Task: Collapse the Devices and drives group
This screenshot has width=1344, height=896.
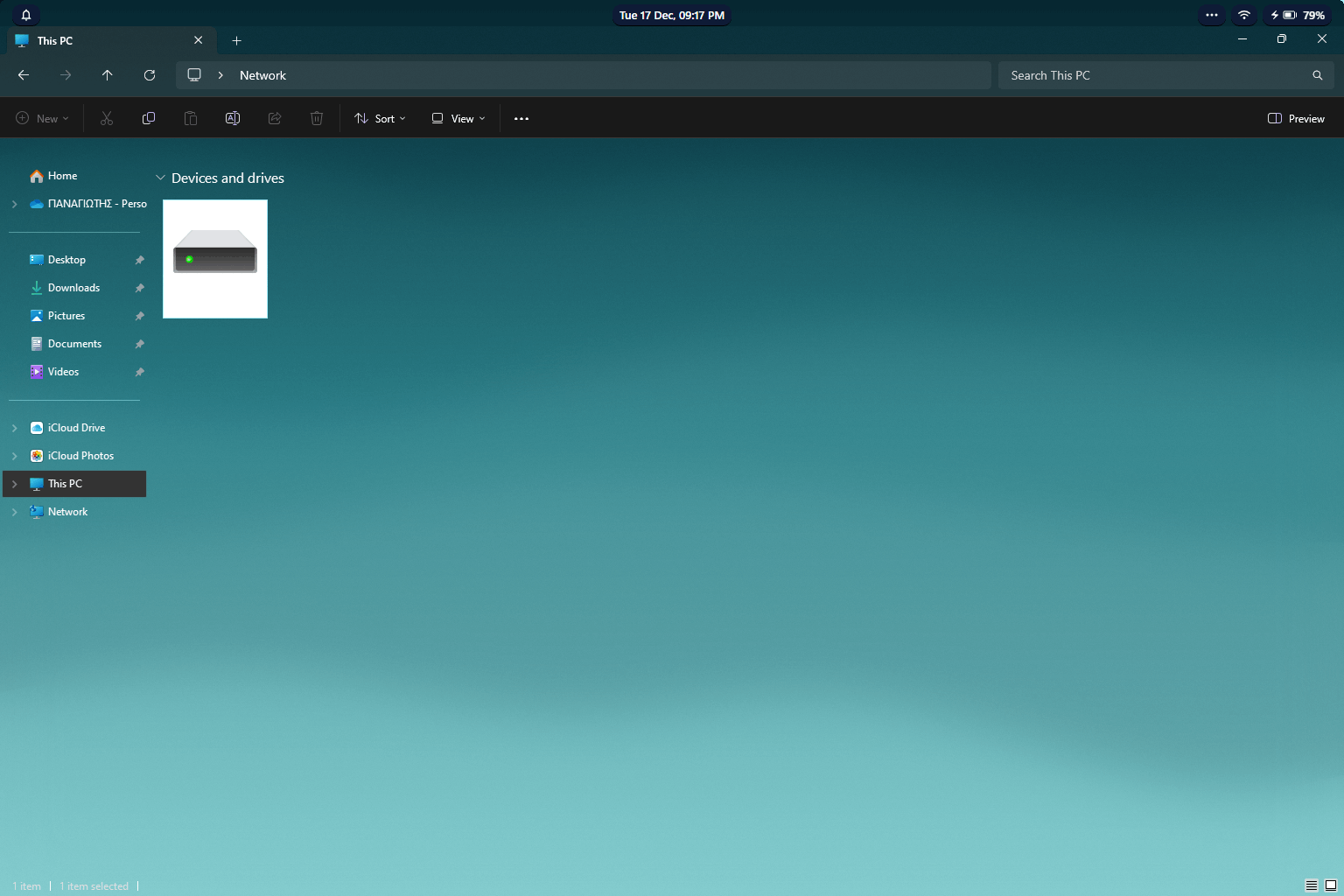Action: [x=160, y=178]
